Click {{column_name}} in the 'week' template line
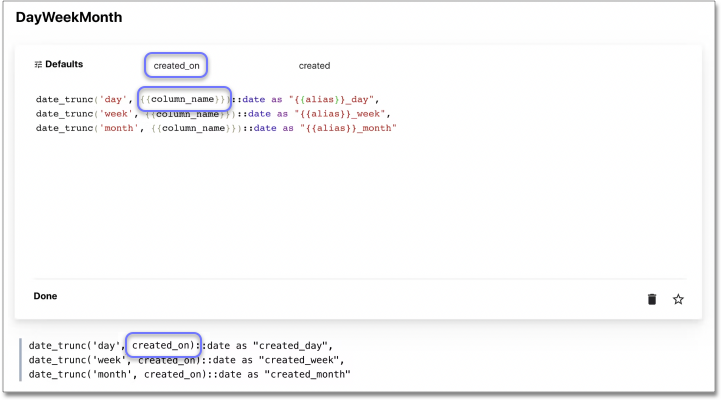 click(x=190, y=113)
